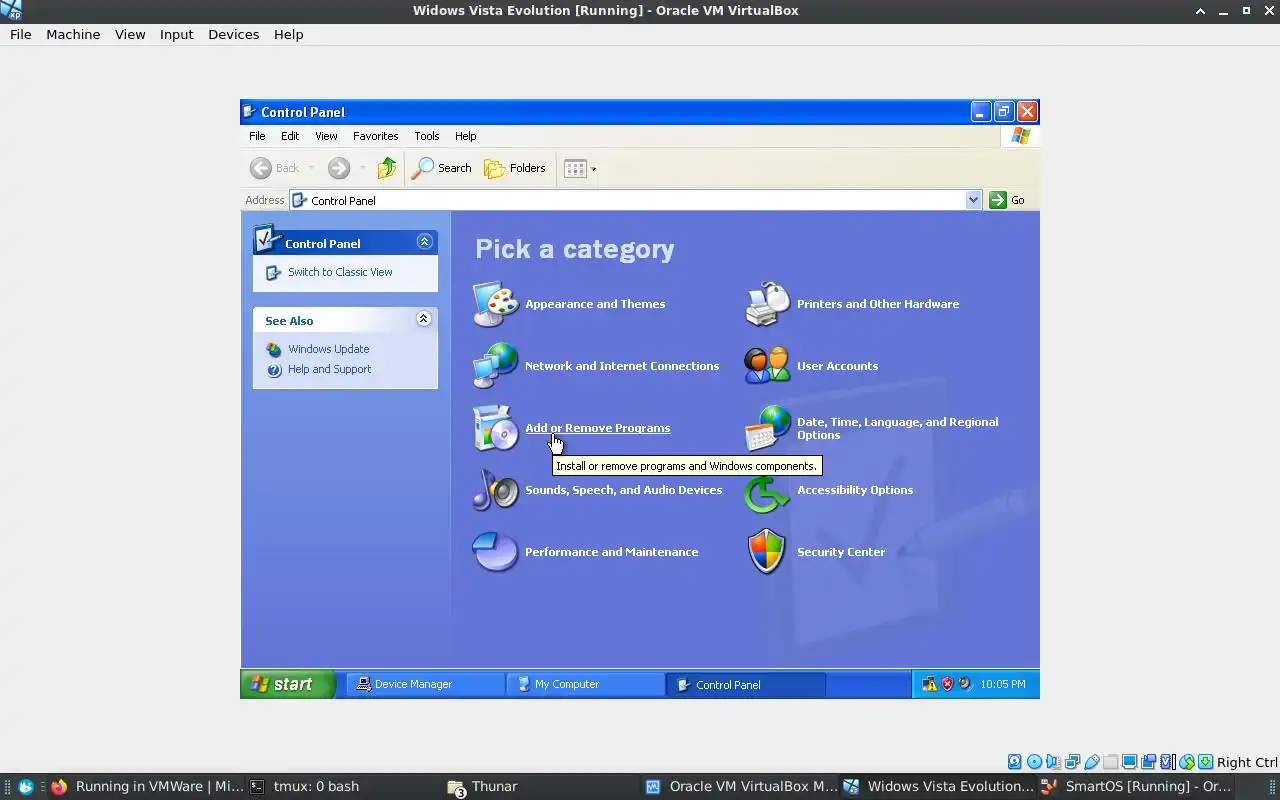Click the Control Panel taskbar button

746,684
